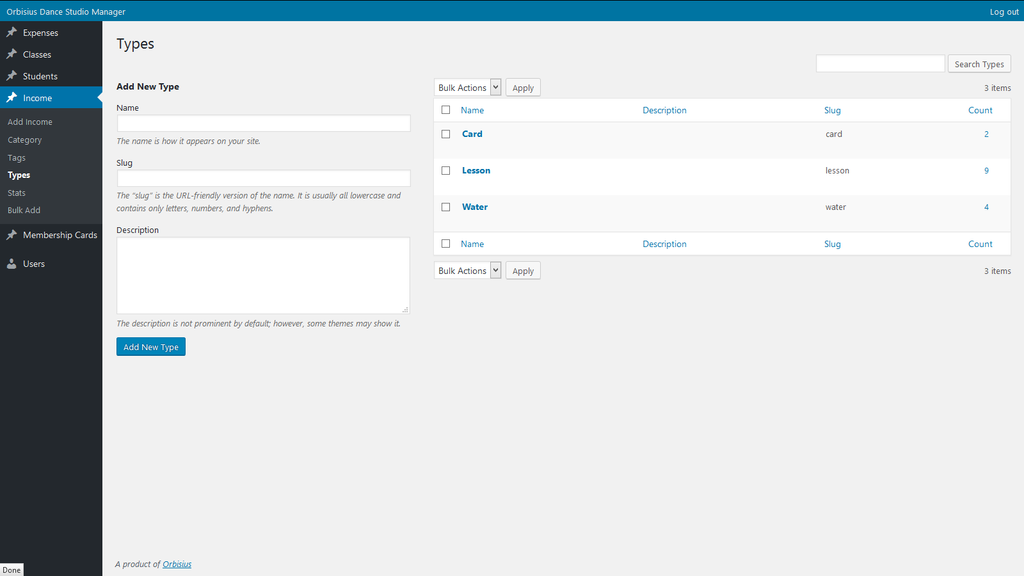Click the Description column link in the table footer
The image size is (1024, 576).
664,244
